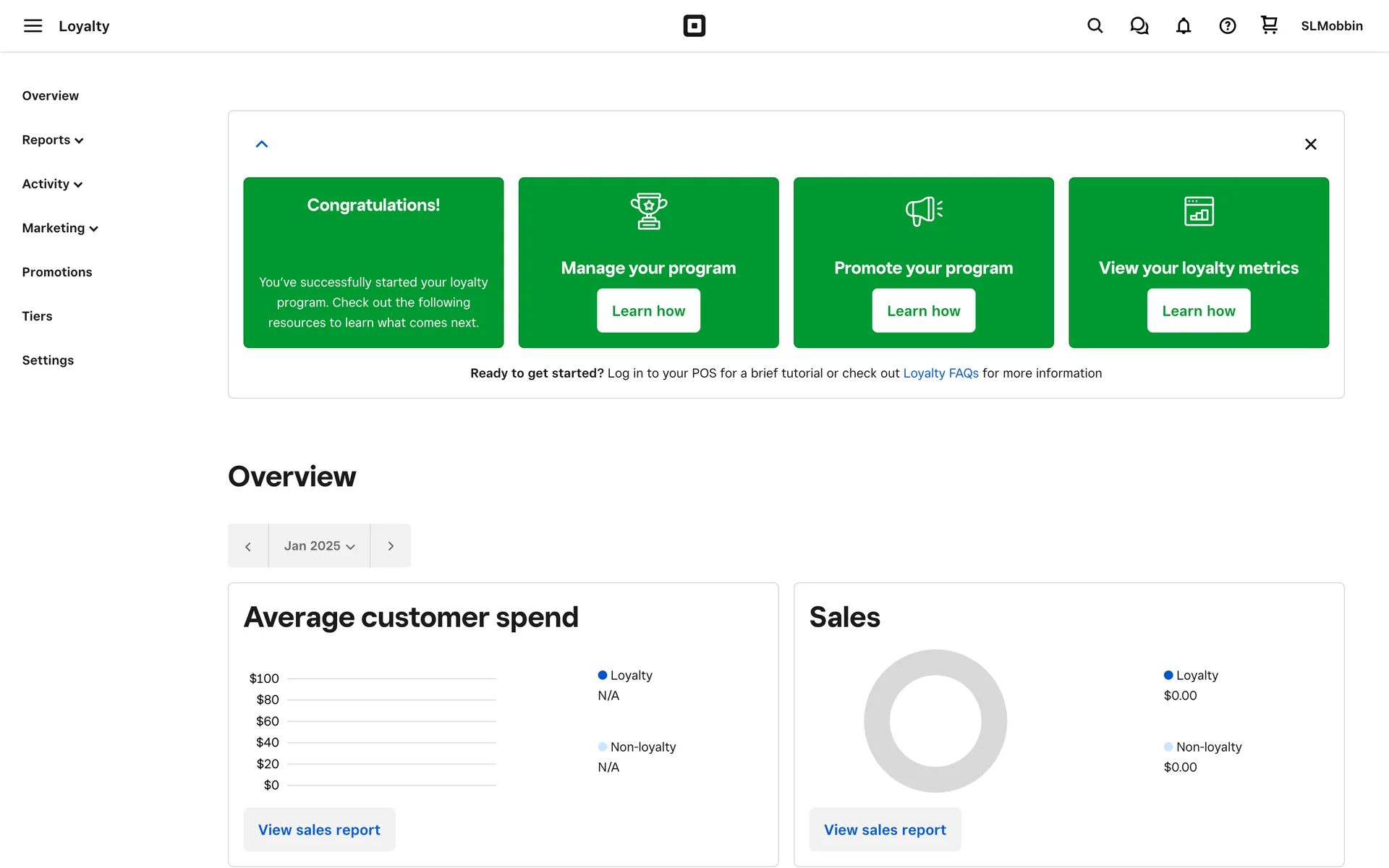This screenshot has height=868, width=1389.
Task: Click View sales report under Sales chart
Action: [885, 830]
